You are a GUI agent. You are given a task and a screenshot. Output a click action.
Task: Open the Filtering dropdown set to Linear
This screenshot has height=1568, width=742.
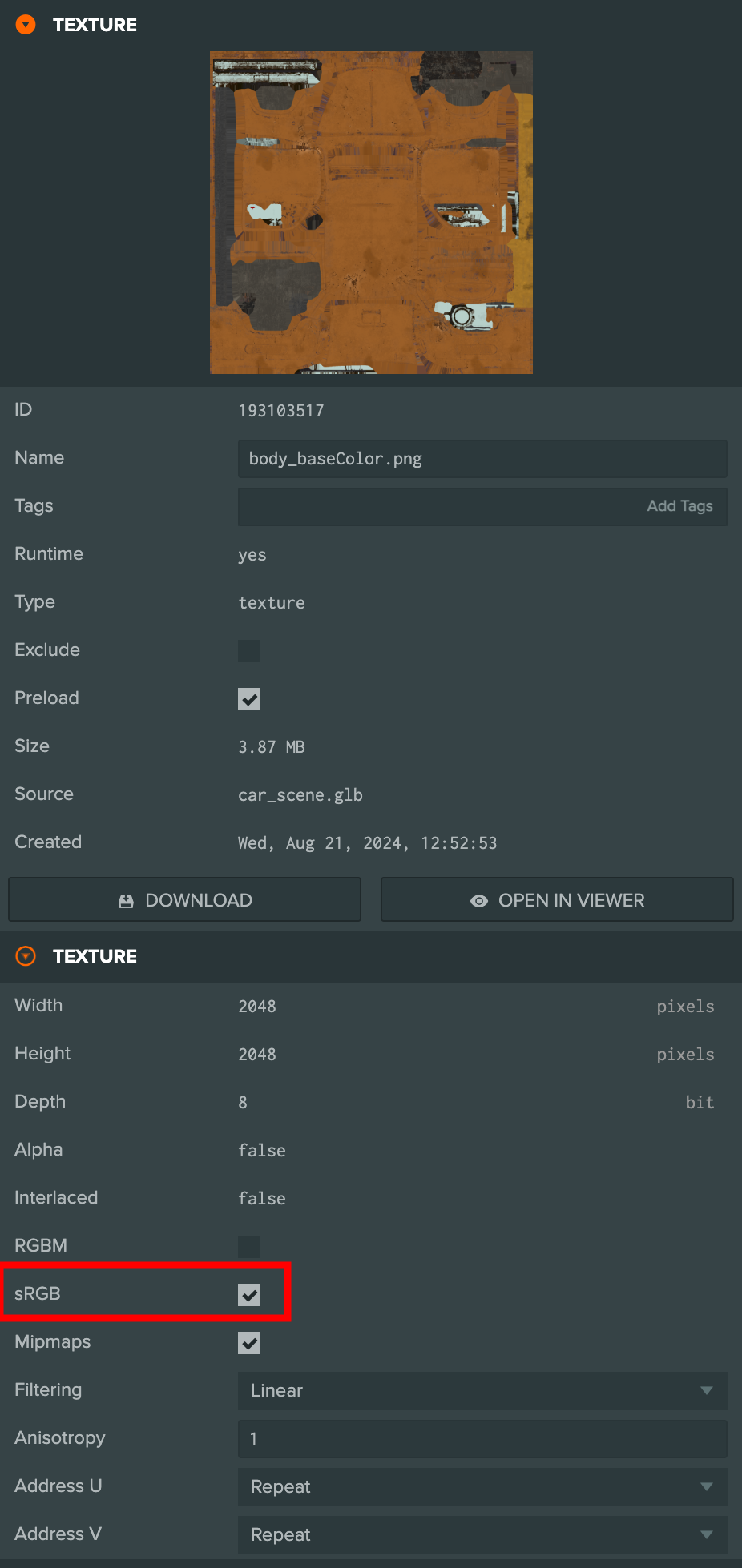click(x=482, y=1391)
